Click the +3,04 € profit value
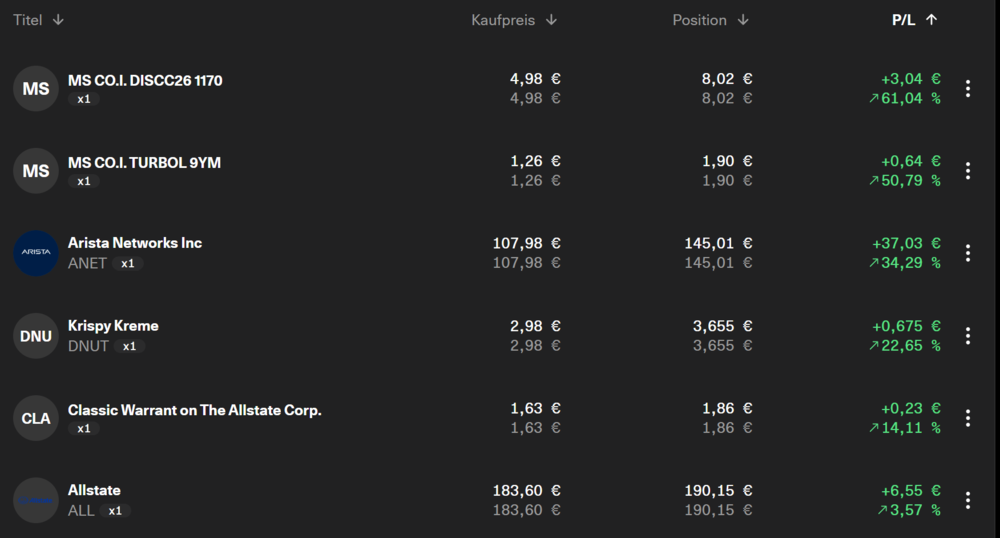 (911, 79)
